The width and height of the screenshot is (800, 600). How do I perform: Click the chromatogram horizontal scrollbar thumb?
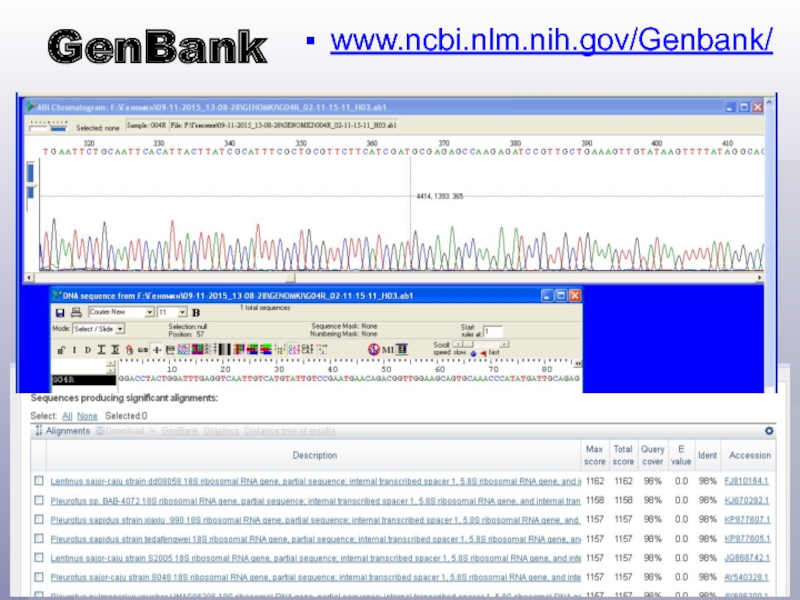tap(290, 278)
